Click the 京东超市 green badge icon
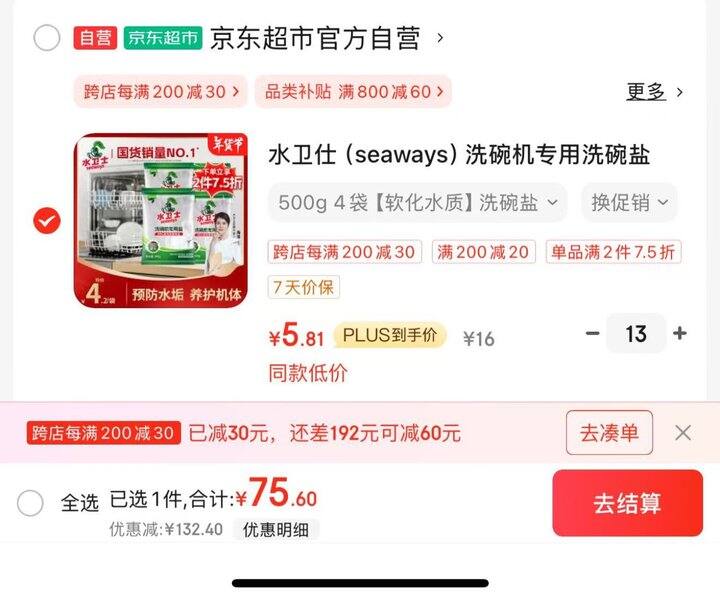Screen dimensions: 720x600 pos(163,38)
